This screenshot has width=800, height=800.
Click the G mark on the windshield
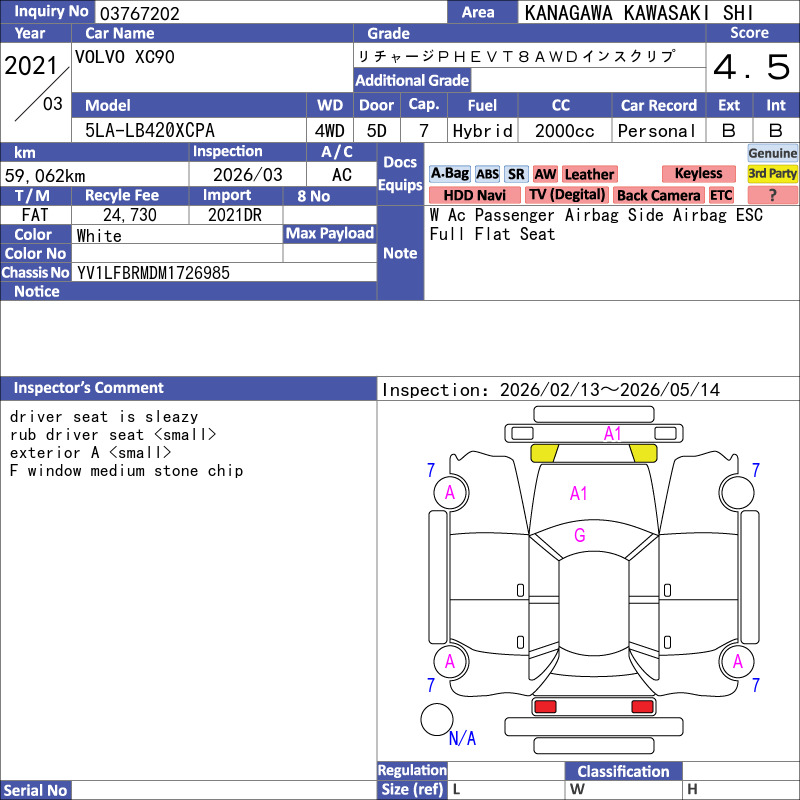tap(579, 535)
